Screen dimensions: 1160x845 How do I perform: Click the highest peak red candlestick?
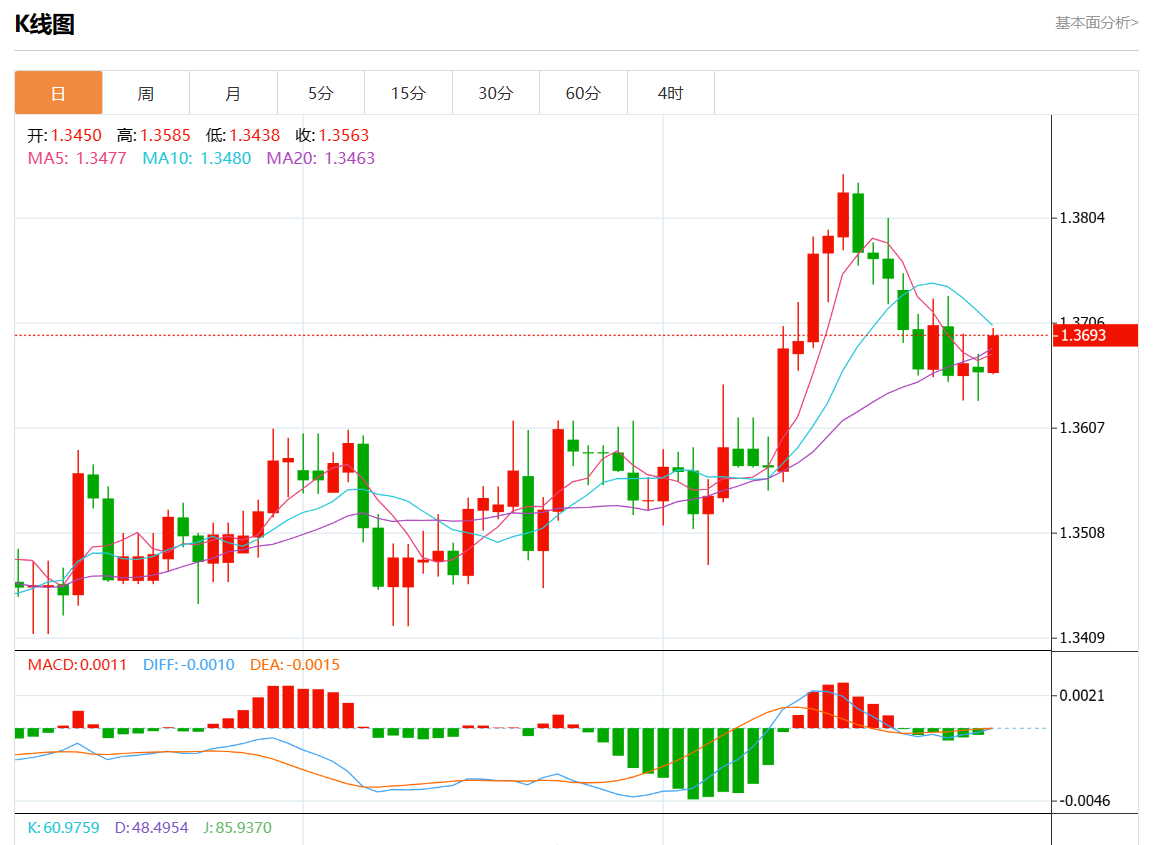(843, 215)
